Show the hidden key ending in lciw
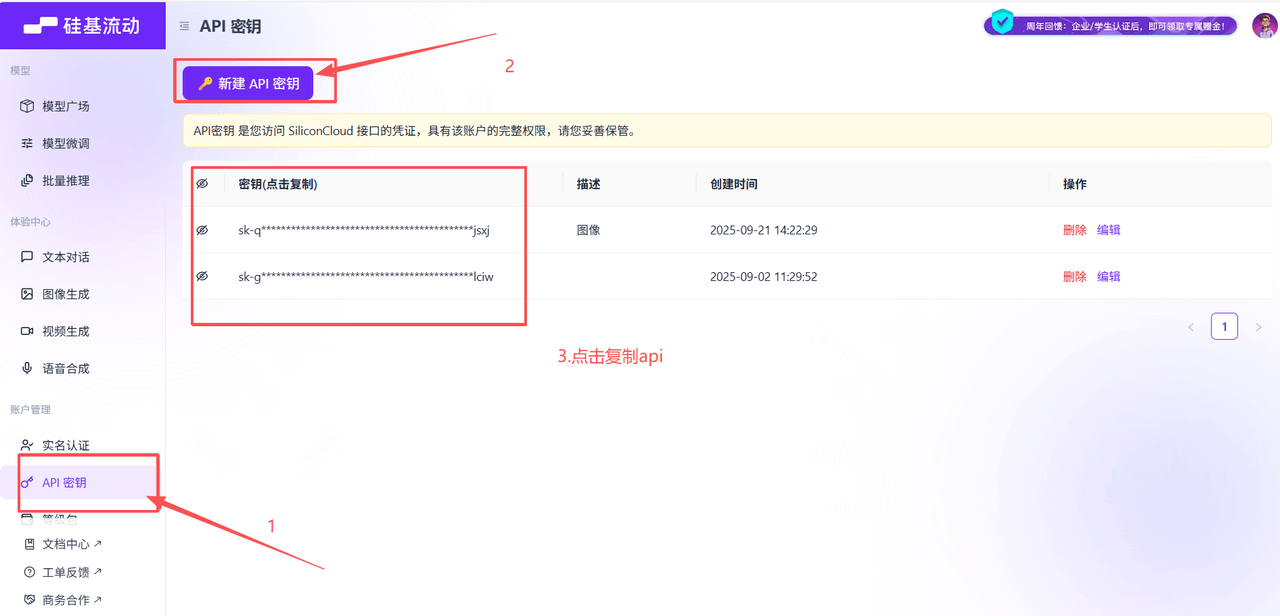 click(202, 276)
